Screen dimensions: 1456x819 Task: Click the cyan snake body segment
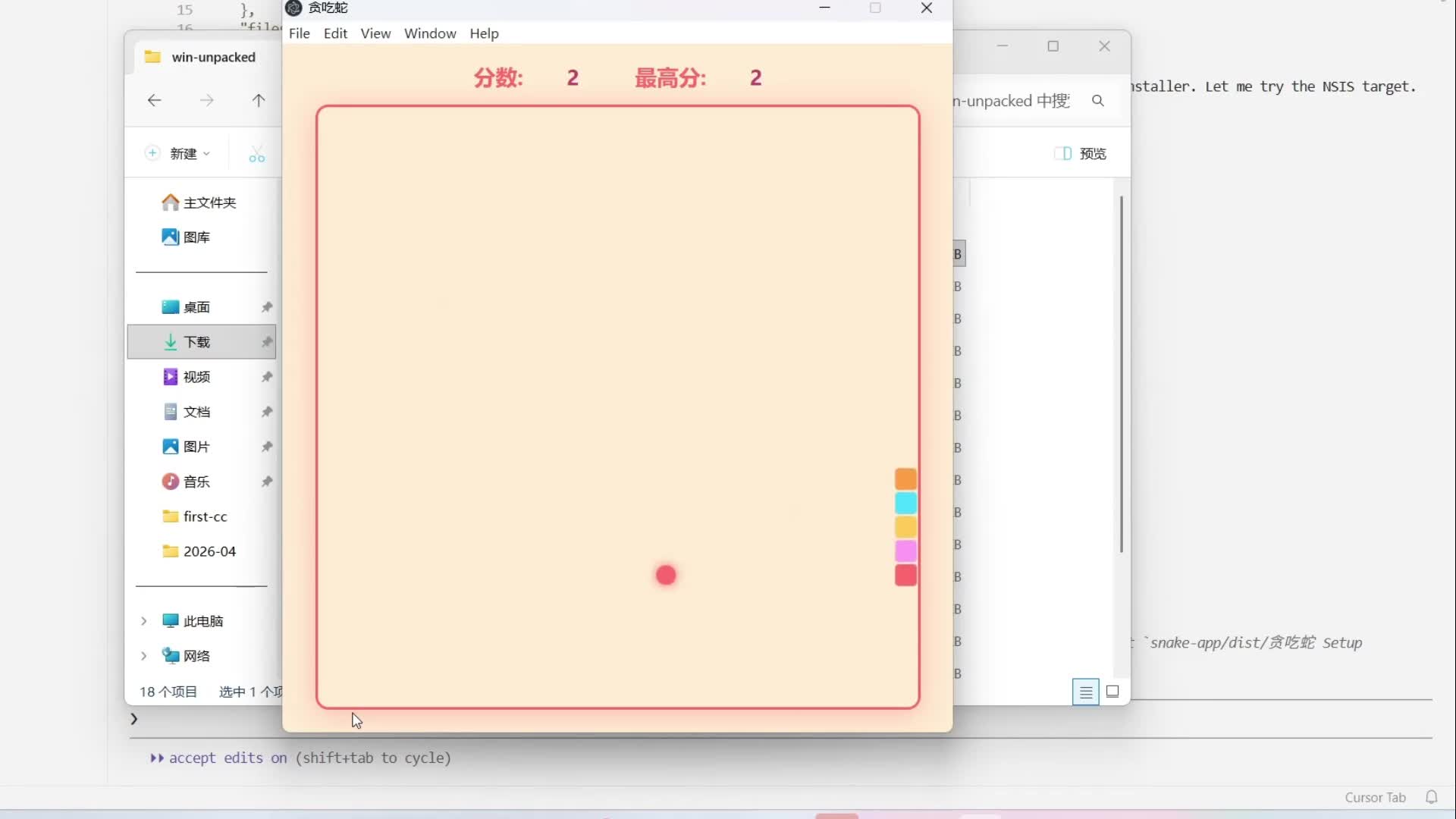coord(905,503)
